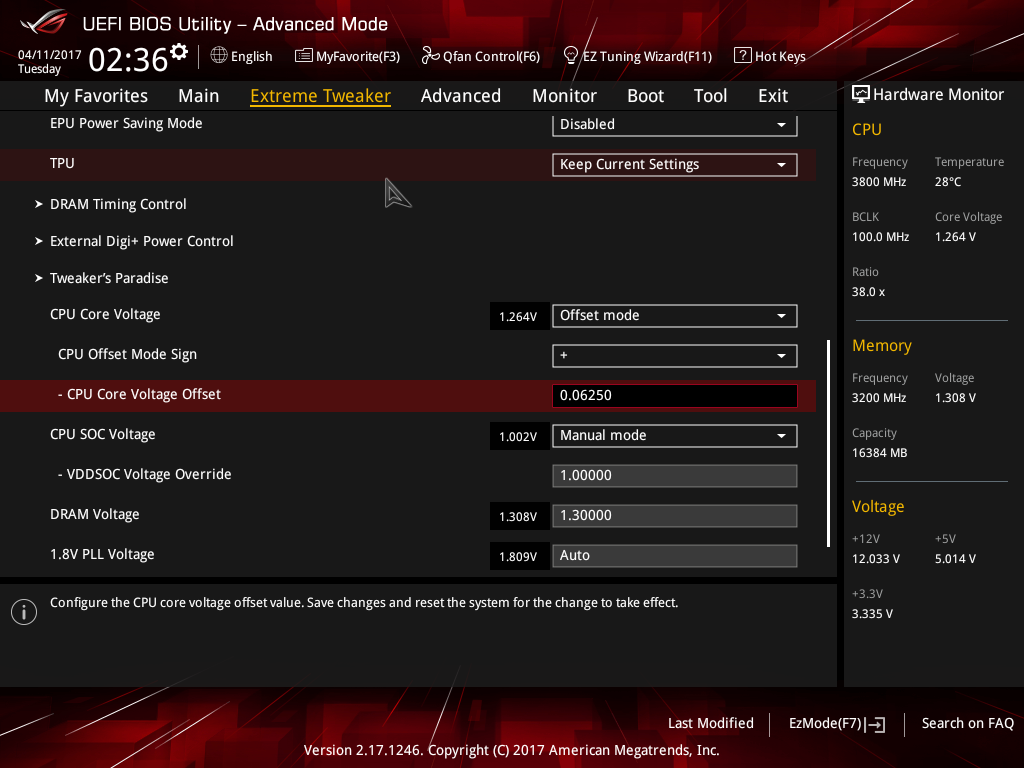Click the ROG logo icon

(44, 22)
